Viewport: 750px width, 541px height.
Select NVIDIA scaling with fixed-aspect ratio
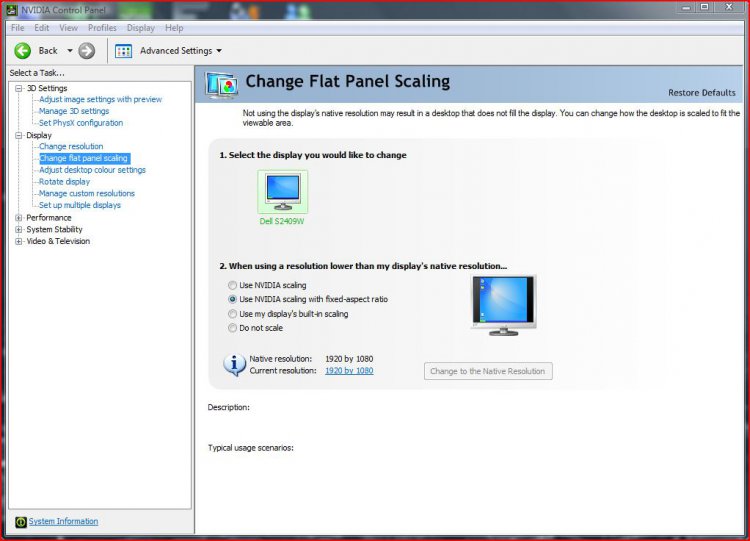click(x=232, y=299)
